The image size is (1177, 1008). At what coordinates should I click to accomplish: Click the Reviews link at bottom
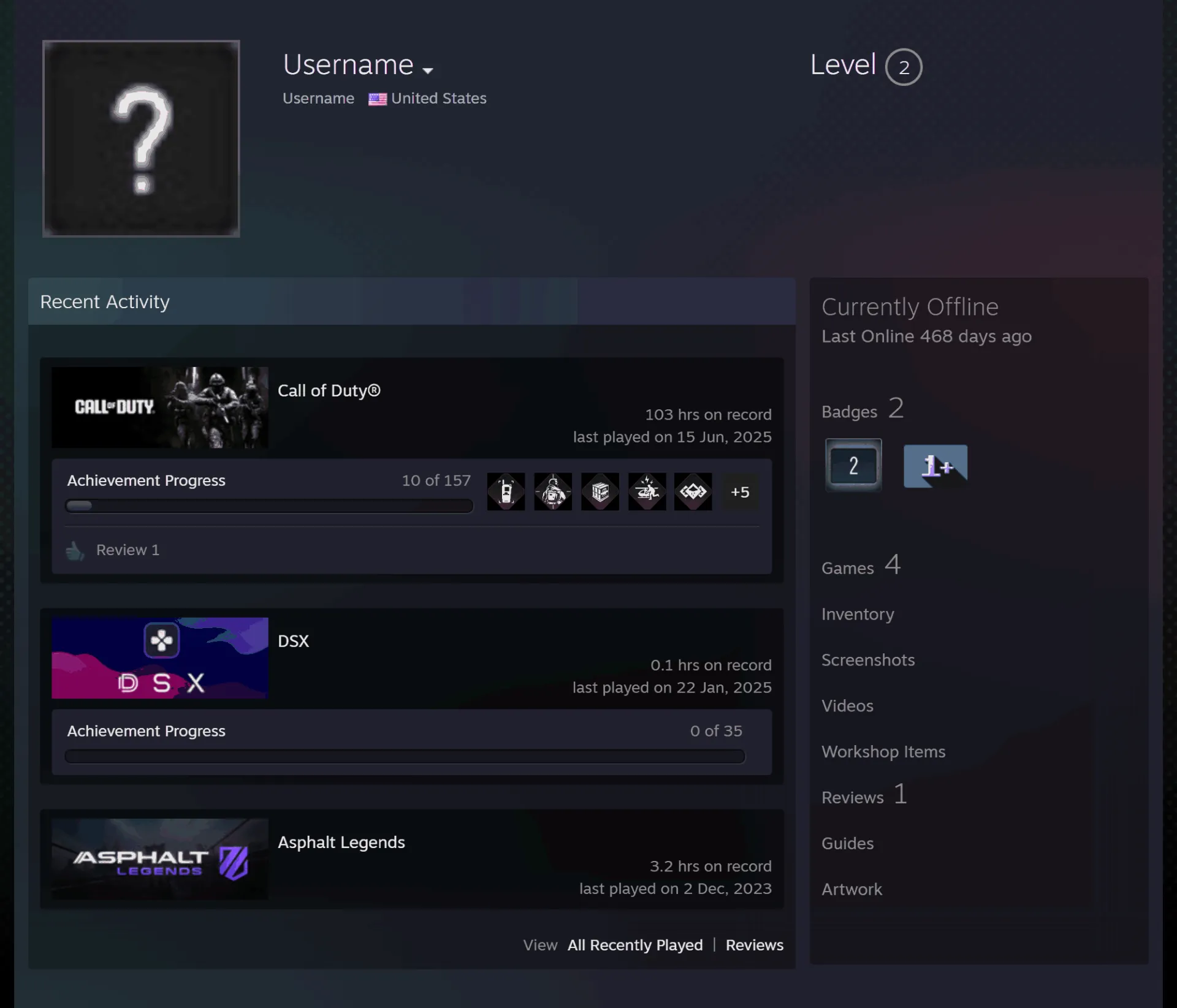[x=755, y=945]
